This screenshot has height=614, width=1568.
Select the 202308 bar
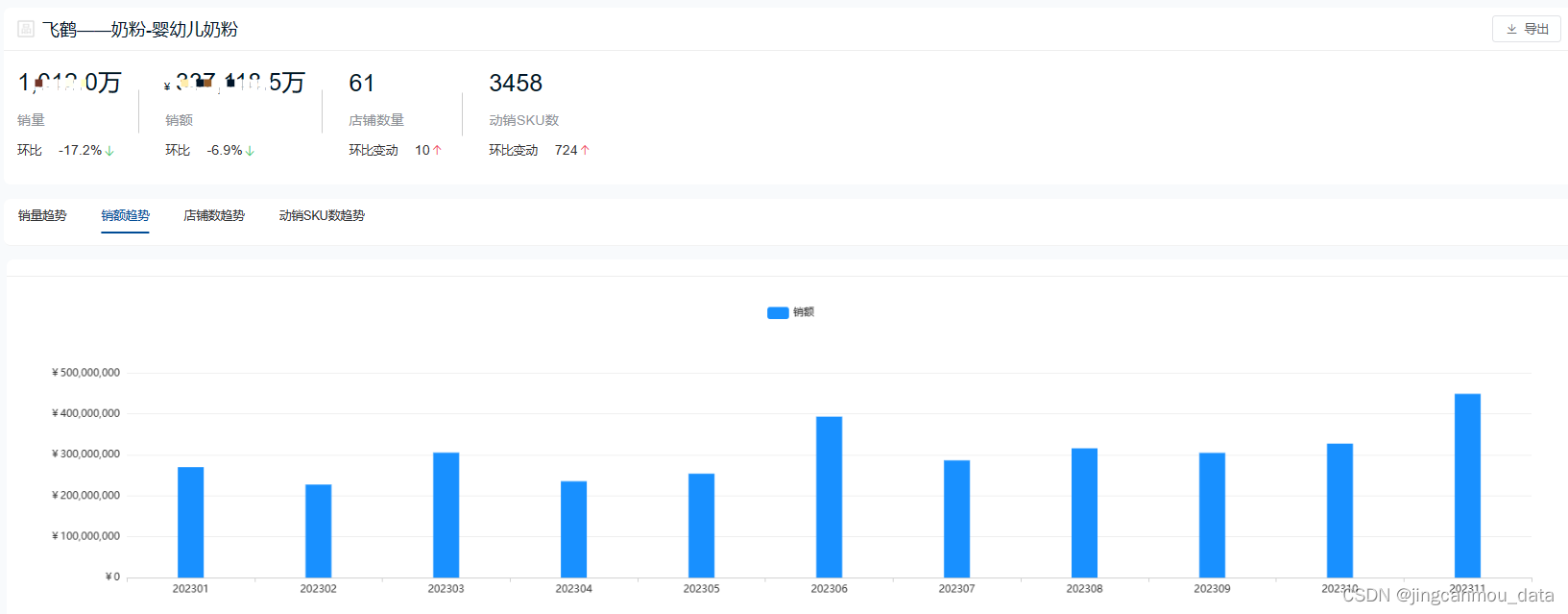tap(1084, 513)
